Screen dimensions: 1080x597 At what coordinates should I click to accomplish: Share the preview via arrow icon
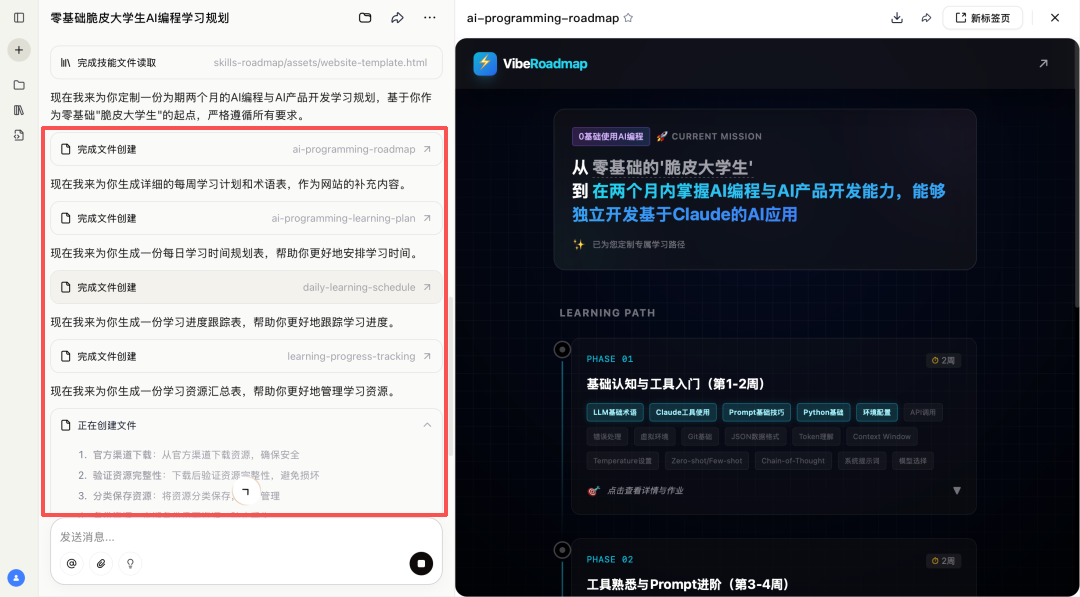coord(926,18)
